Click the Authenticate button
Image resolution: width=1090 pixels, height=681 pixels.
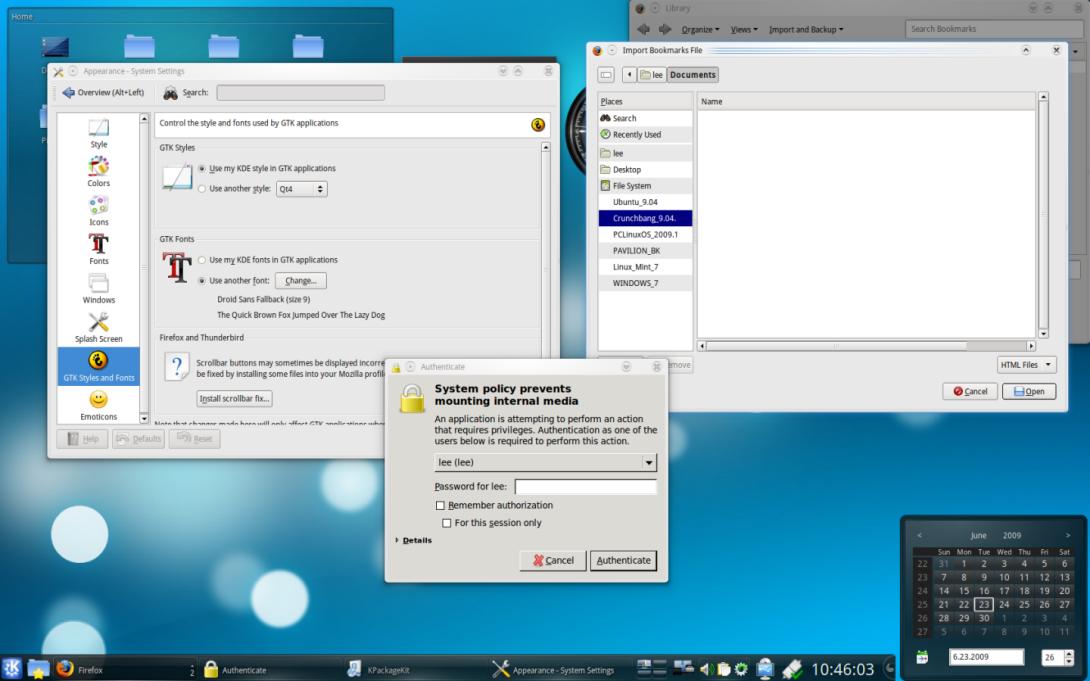(623, 561)
